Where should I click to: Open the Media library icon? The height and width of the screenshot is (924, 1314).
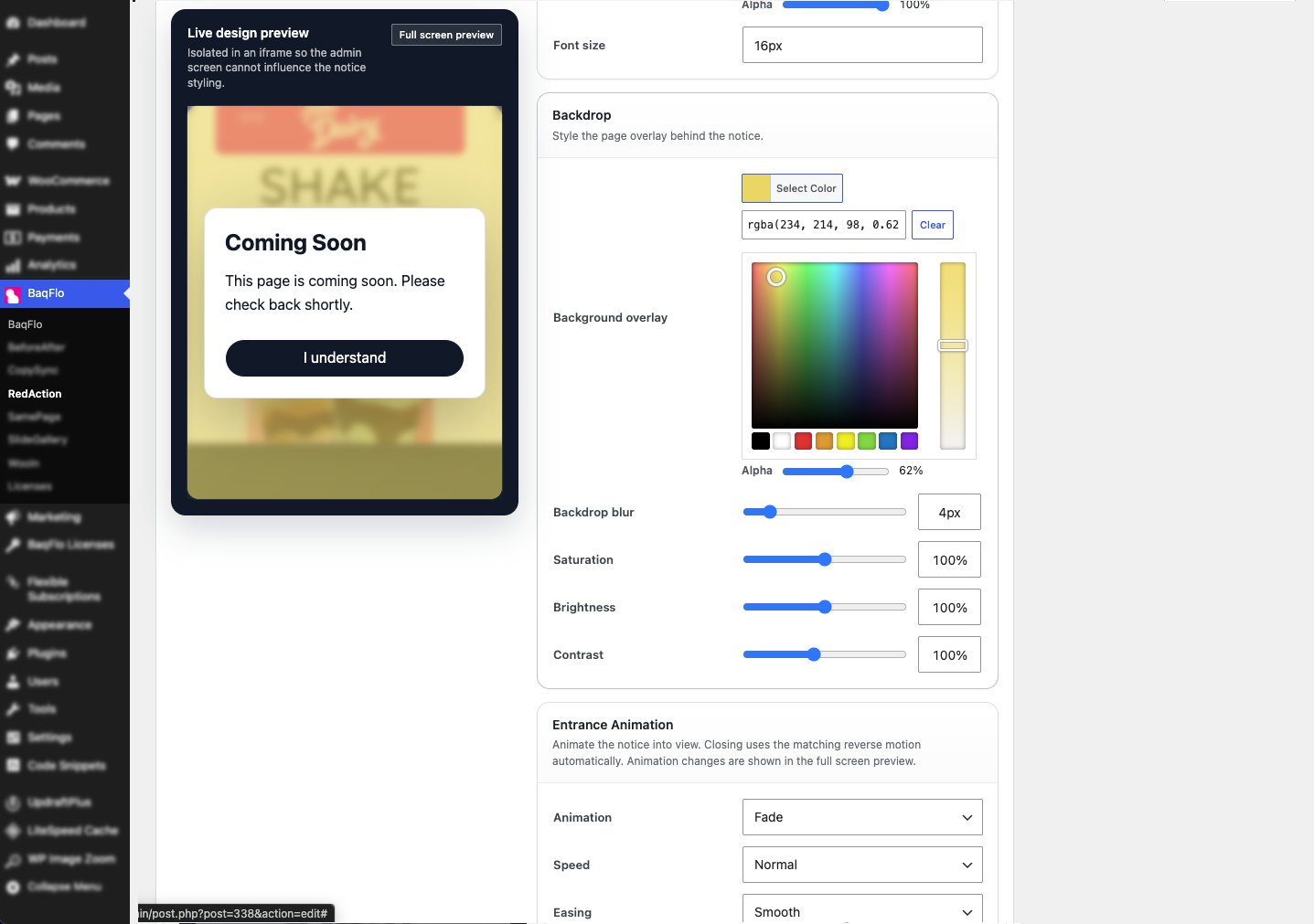click(x=13, y=88)
